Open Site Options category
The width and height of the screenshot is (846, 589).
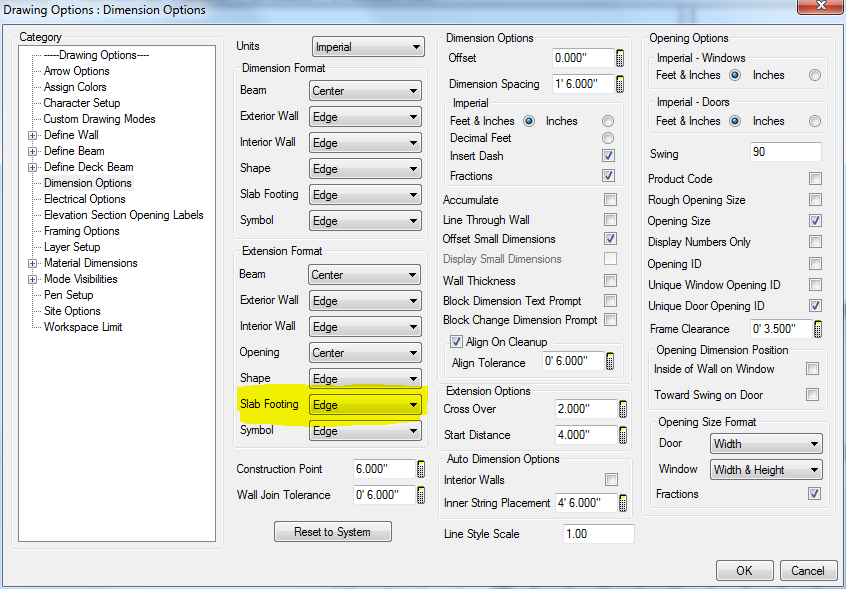[72, 311]
